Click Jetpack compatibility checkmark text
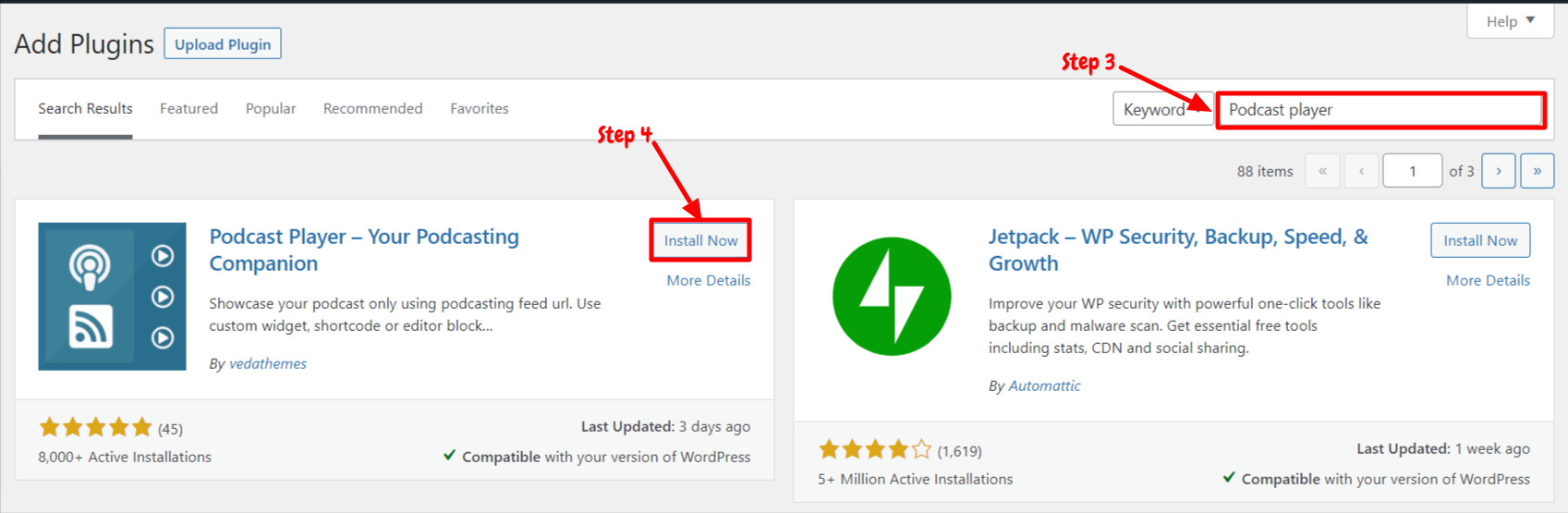The height and width of the screenshot is (513, 1568). coord(1376,479)
